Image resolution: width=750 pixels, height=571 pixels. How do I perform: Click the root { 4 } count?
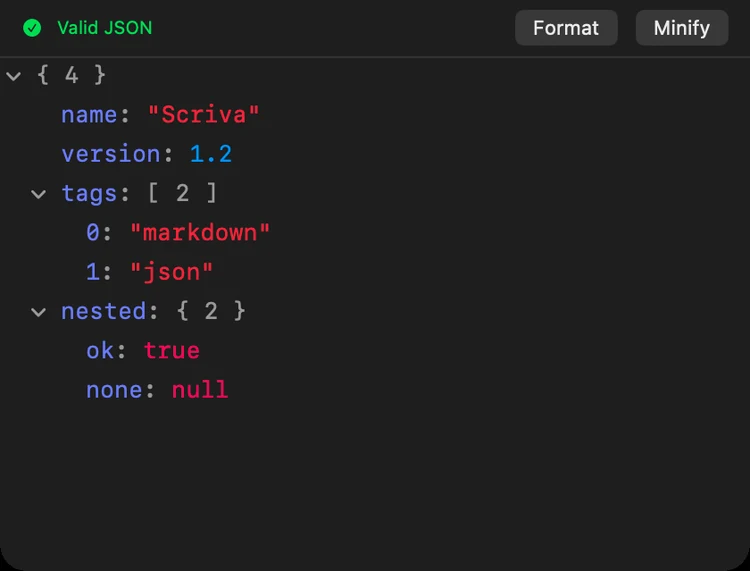(71, 75)
